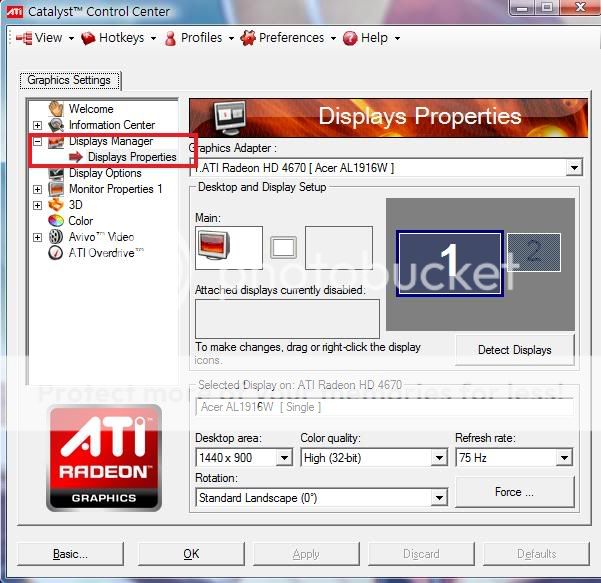Select disabled display 2 in preview
This screenshot has width=601, height=583.
[533, 252]
